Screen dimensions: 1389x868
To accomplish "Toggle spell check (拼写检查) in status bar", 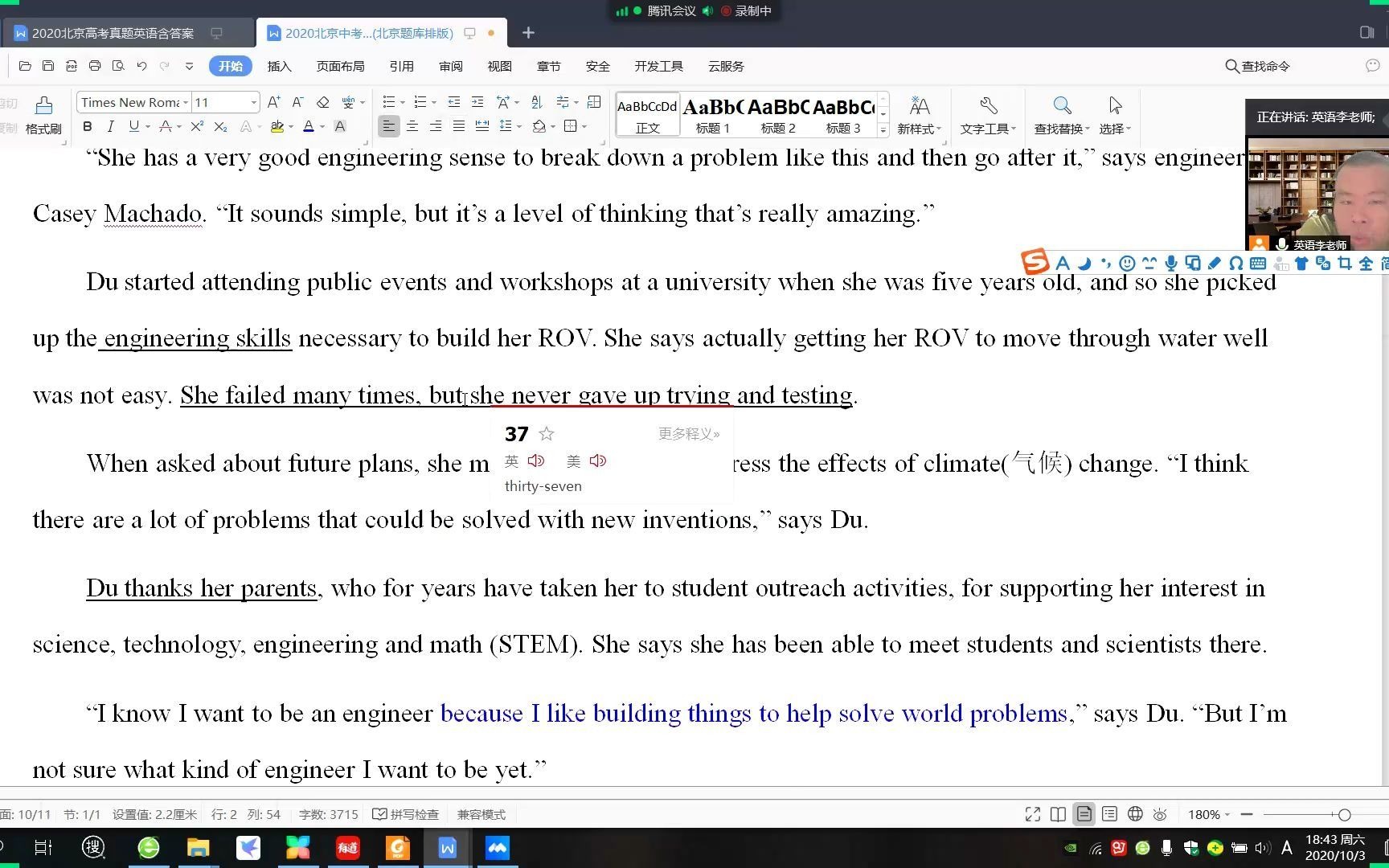I will tap(406, 814).
